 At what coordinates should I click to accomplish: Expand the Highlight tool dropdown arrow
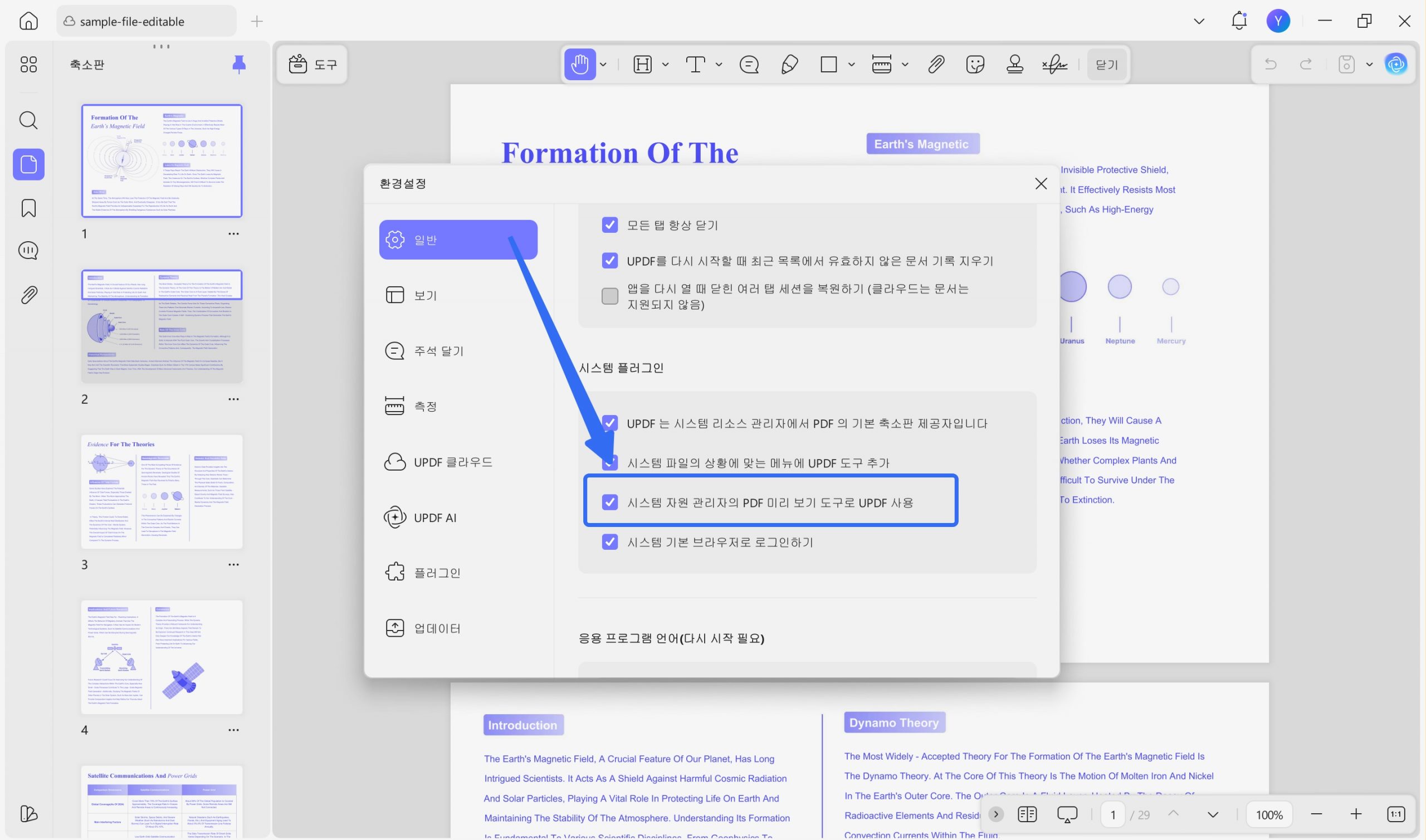coord(666,65)
